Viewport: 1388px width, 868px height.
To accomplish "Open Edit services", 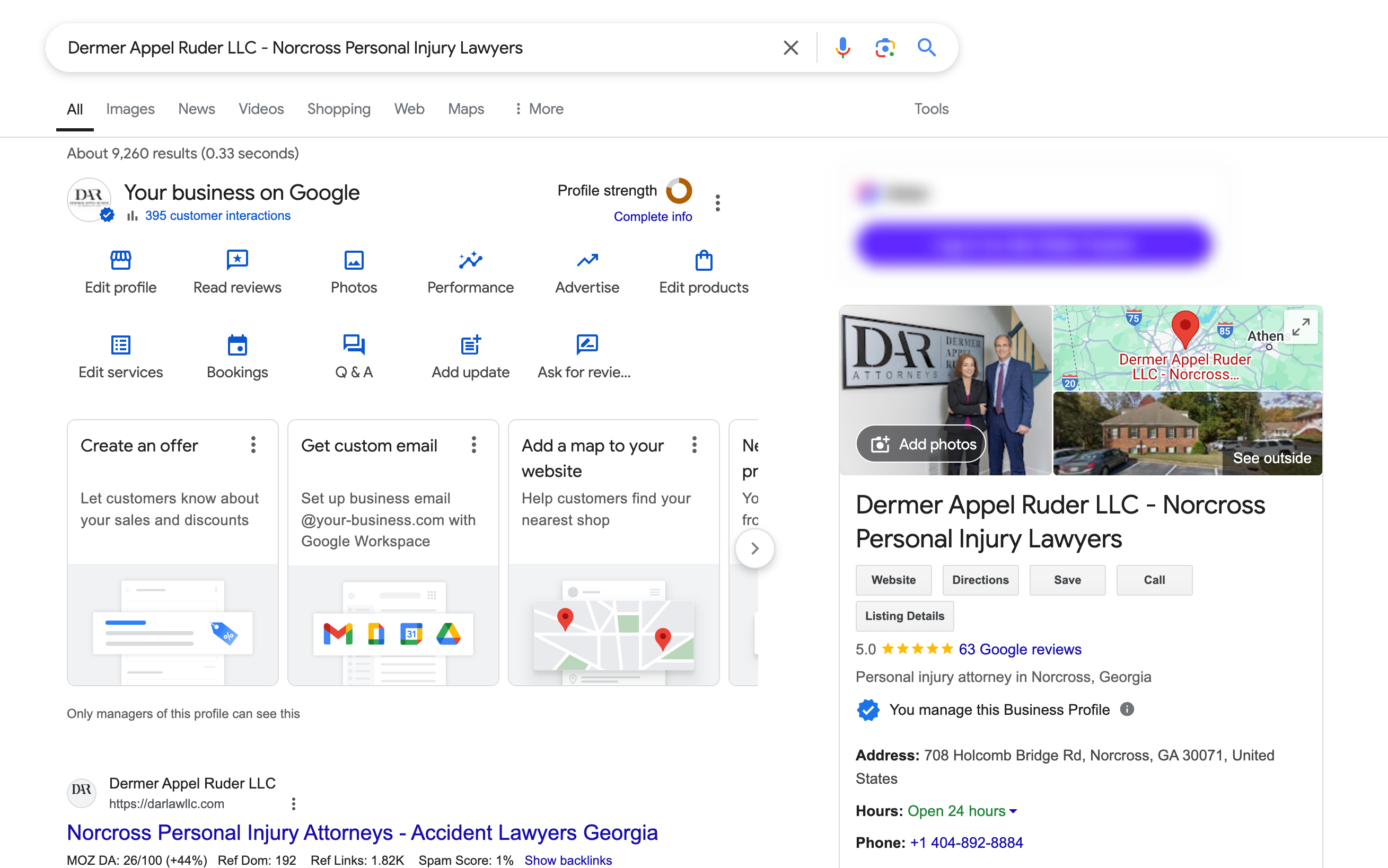I will (x=120, y=356).
